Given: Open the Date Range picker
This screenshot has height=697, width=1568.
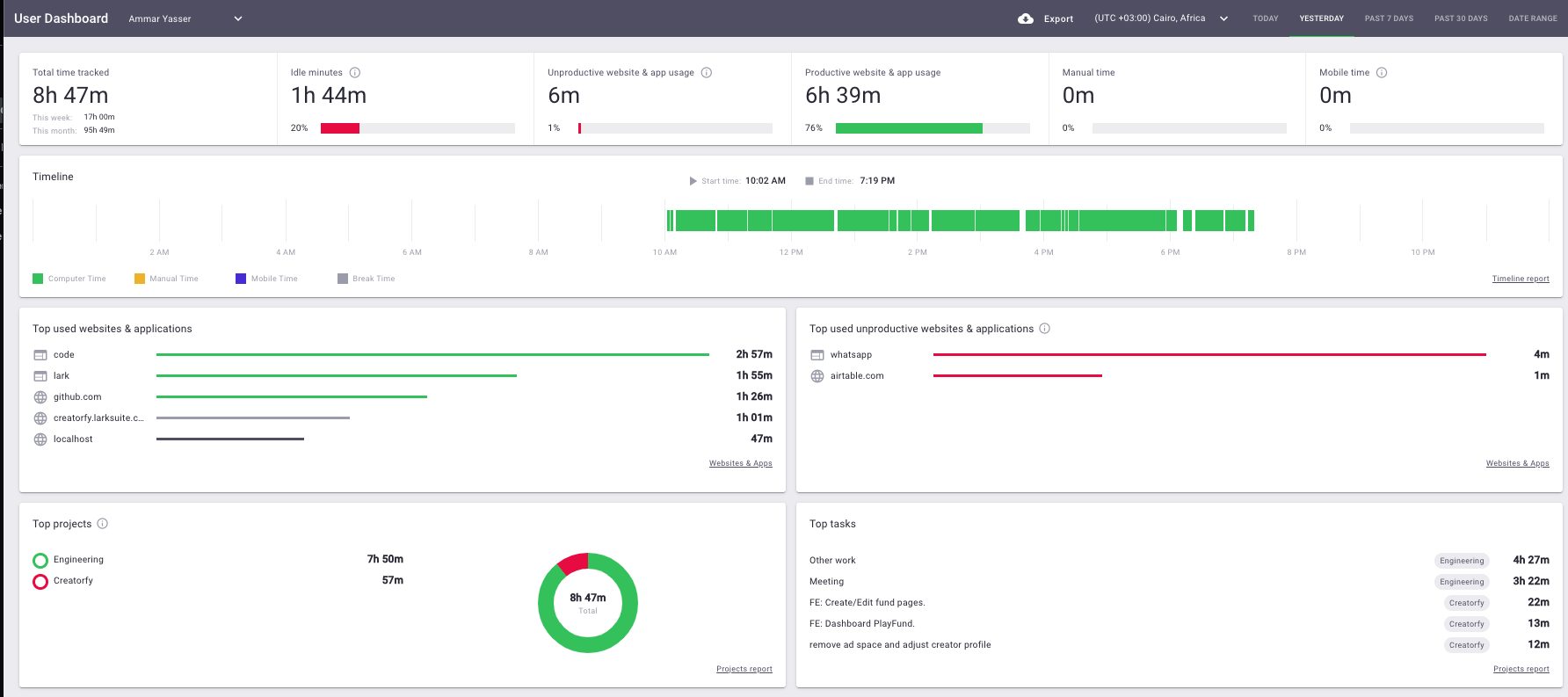Looking at the screenshot, I should point(1532,18).
